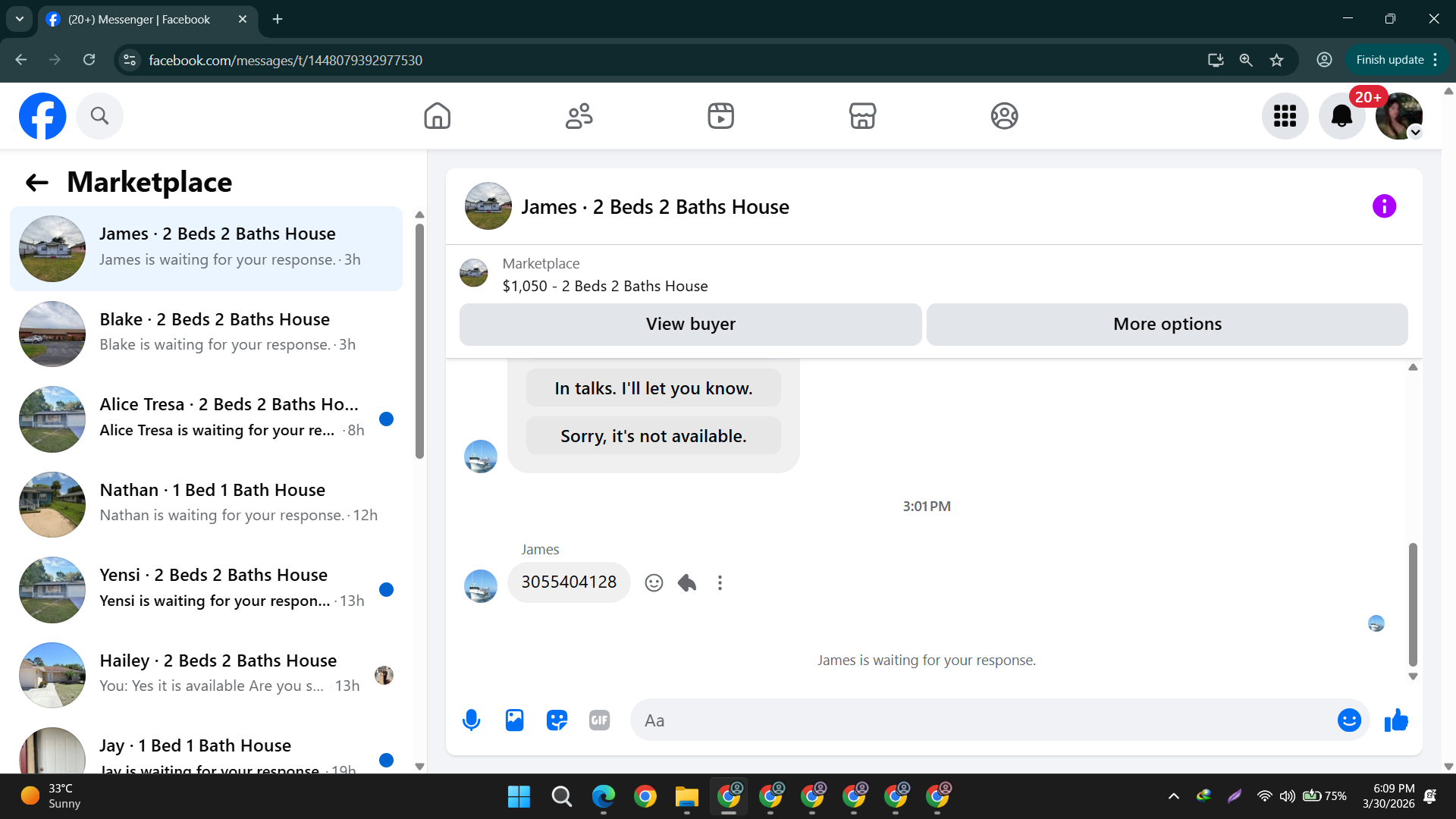Image resolution: width=1456 pixels, height=819 pixels.
Task: Send a thumbs-up like
Action: pyautogui.click(x=1395, y=720)
